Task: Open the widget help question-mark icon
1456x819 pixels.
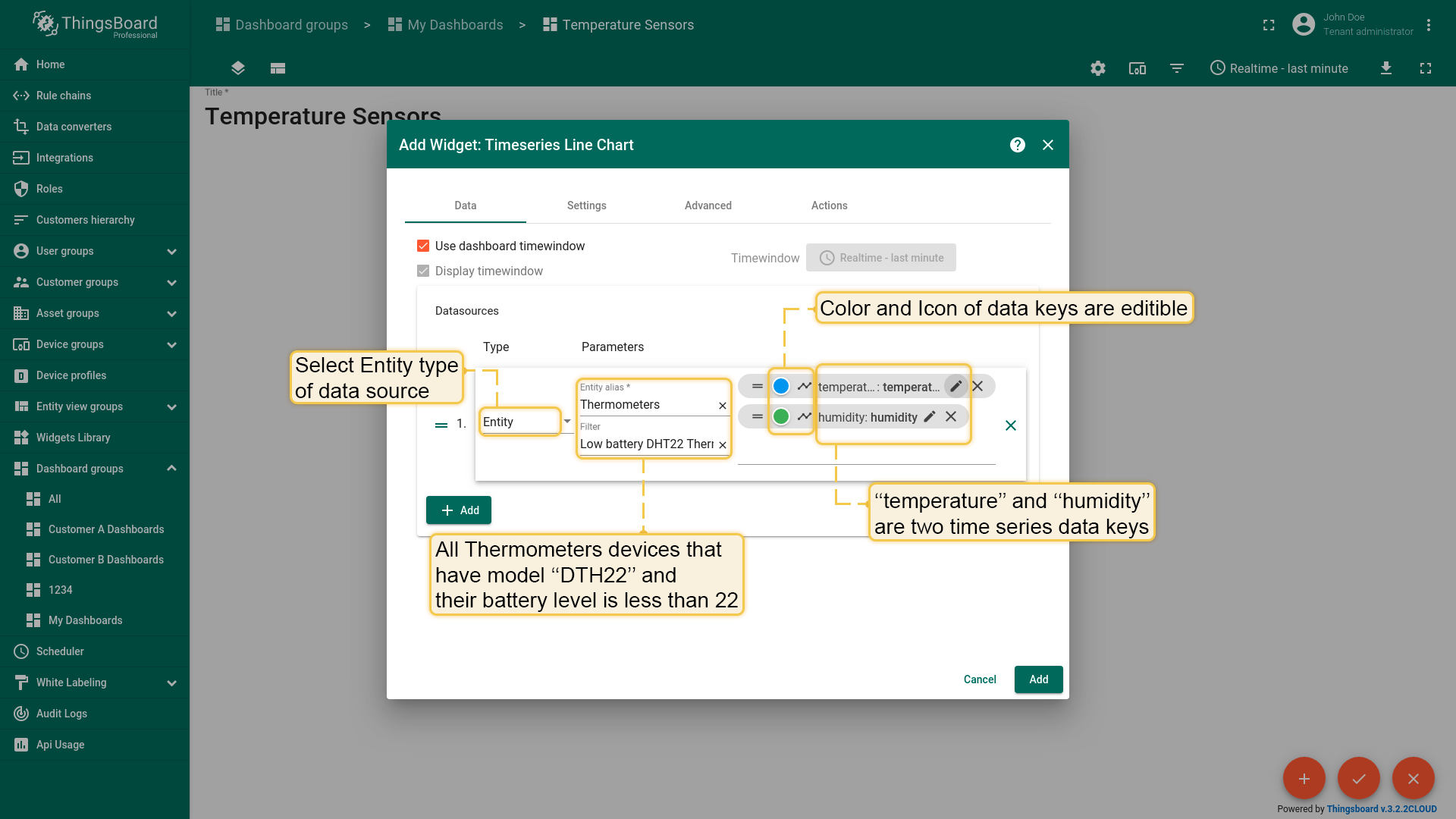Action: point(1018,145)
